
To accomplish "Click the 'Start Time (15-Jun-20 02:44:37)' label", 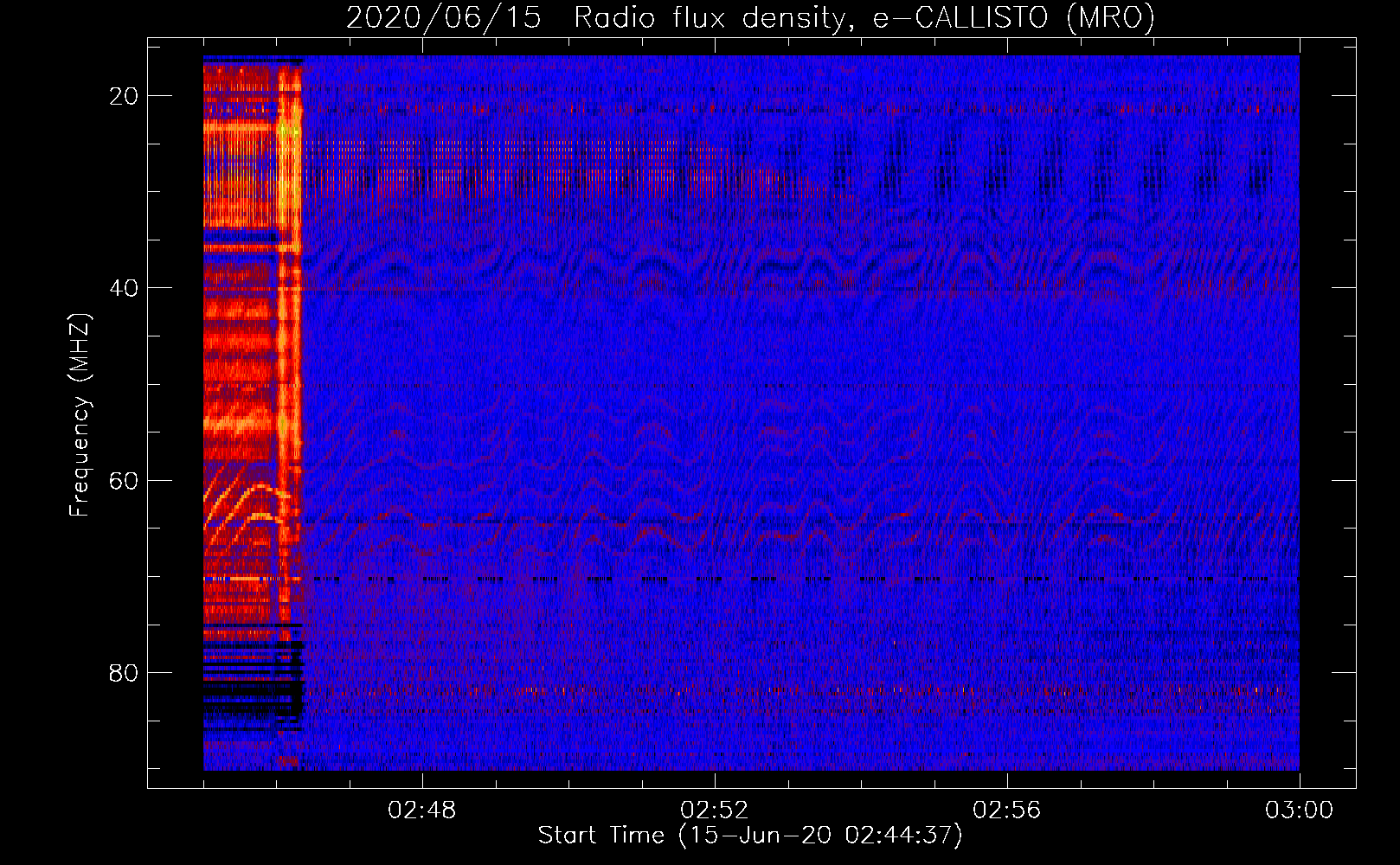I will coord(750,836).
